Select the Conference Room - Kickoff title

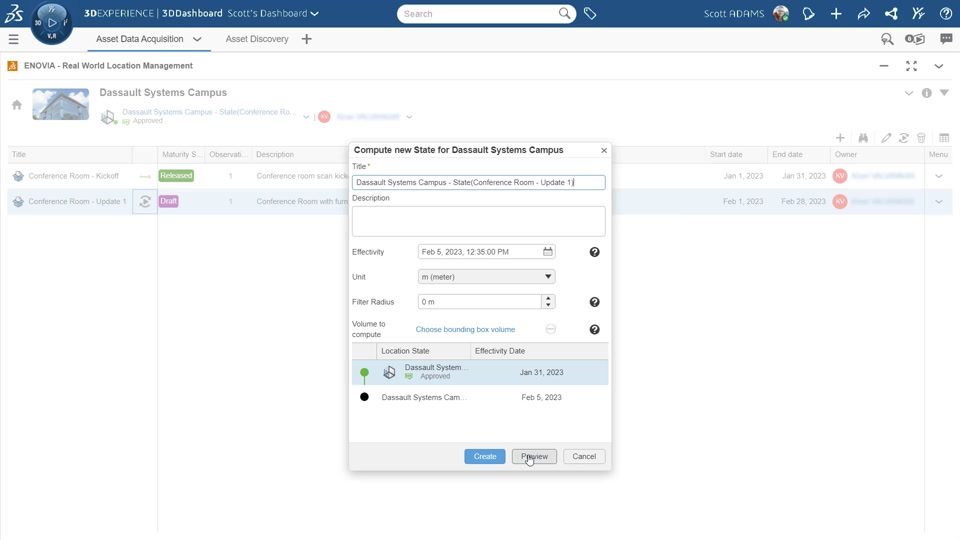(73, 176)
